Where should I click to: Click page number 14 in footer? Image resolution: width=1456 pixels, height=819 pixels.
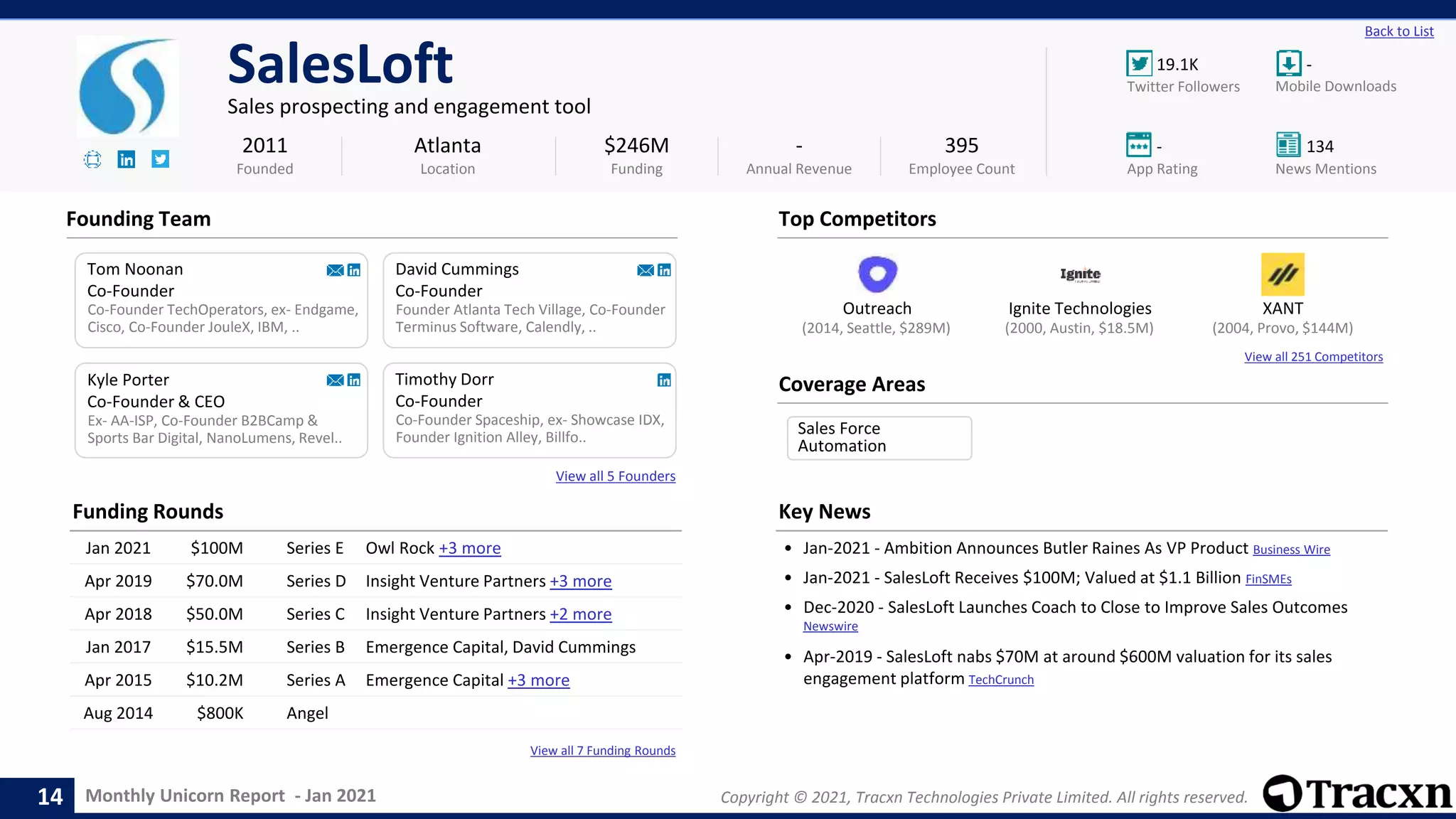tap(50, 797)
